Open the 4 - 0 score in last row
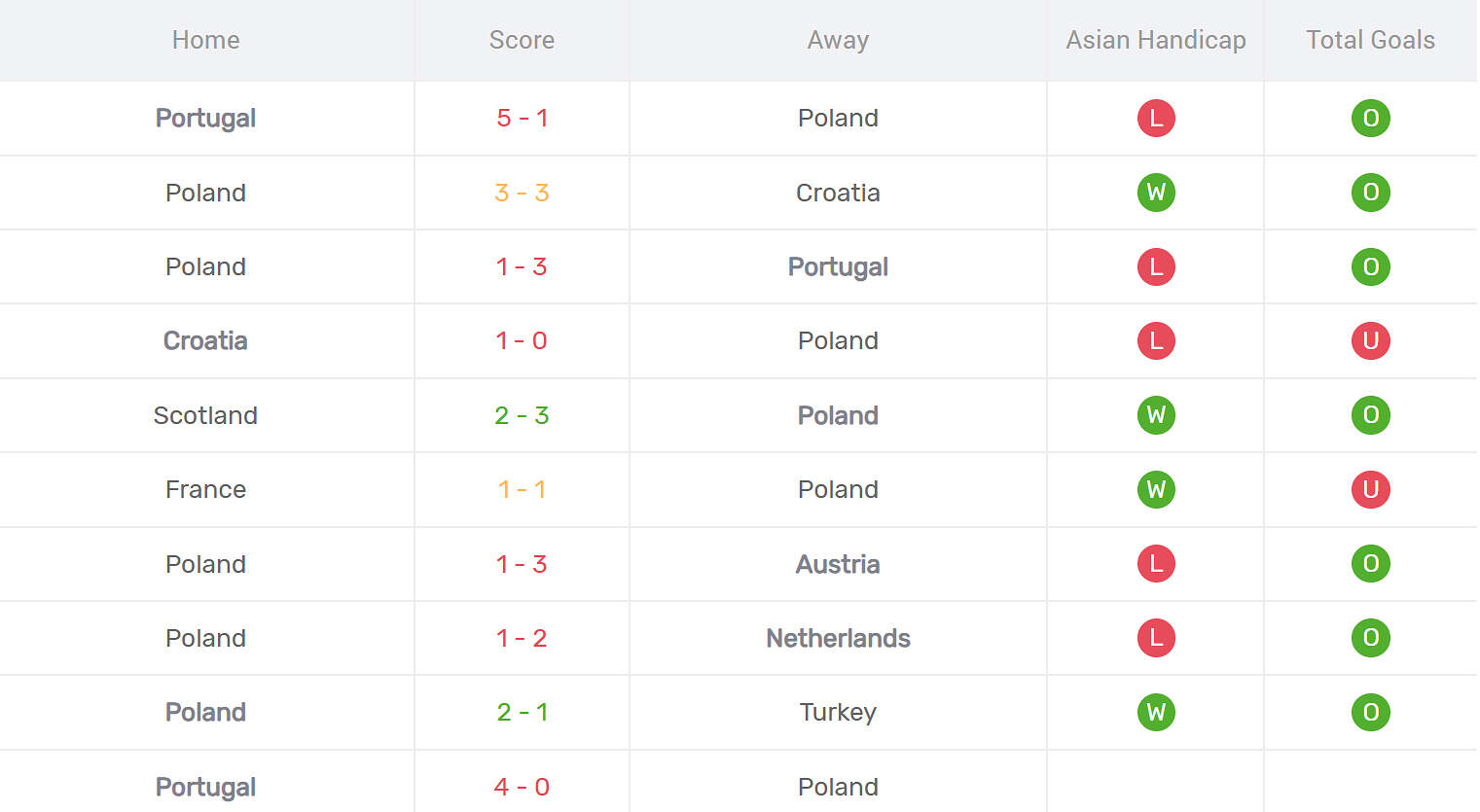The height and width of the screenshot is (812, 1480). pyautogui.click(x=522, y=787)
